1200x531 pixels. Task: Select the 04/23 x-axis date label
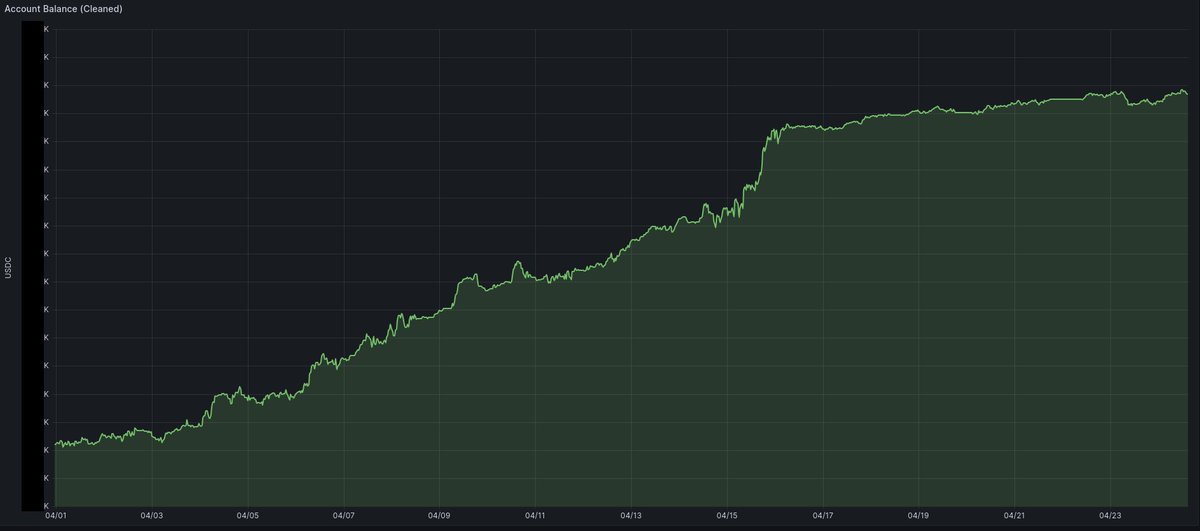(x=1111, y=516)
